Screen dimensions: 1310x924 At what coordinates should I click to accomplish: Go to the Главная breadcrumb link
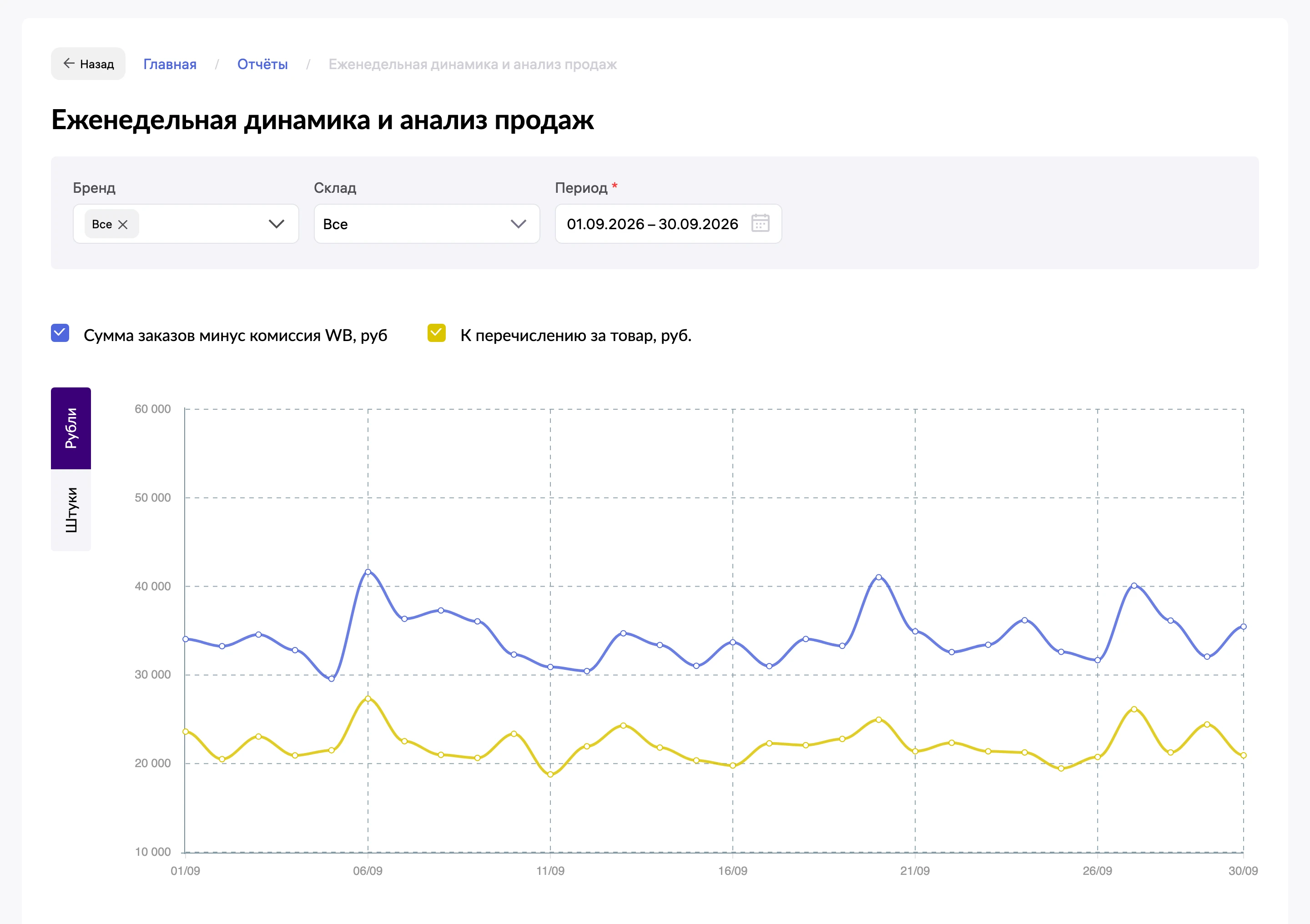[x=170, y=64]
